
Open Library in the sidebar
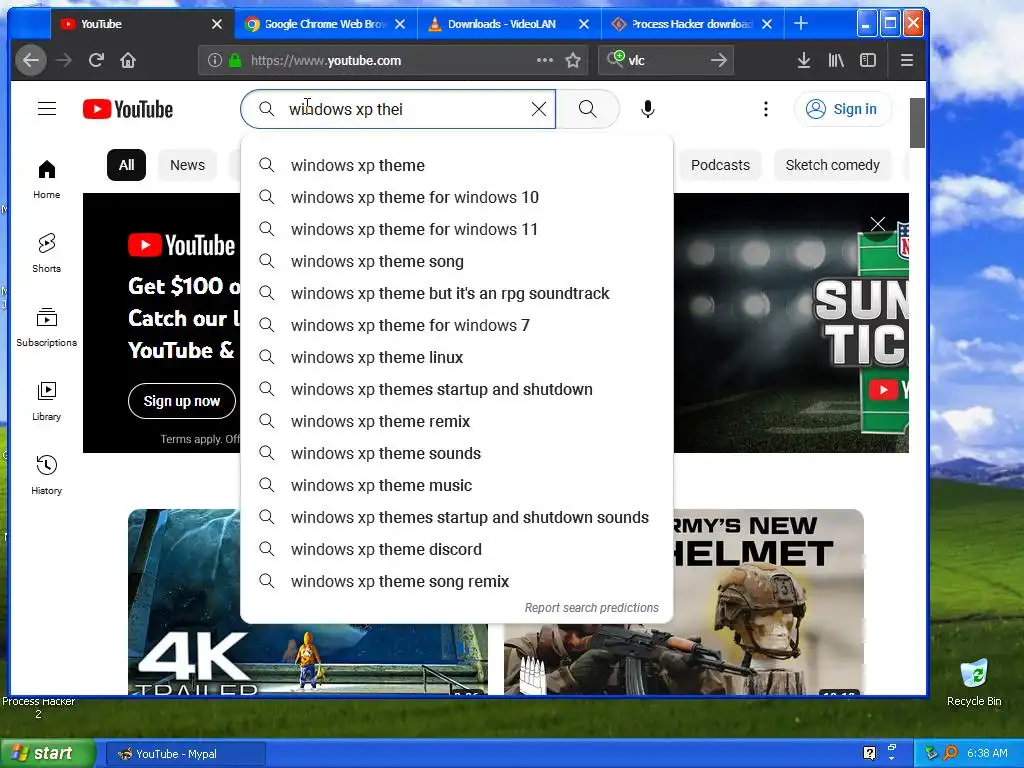46,401
